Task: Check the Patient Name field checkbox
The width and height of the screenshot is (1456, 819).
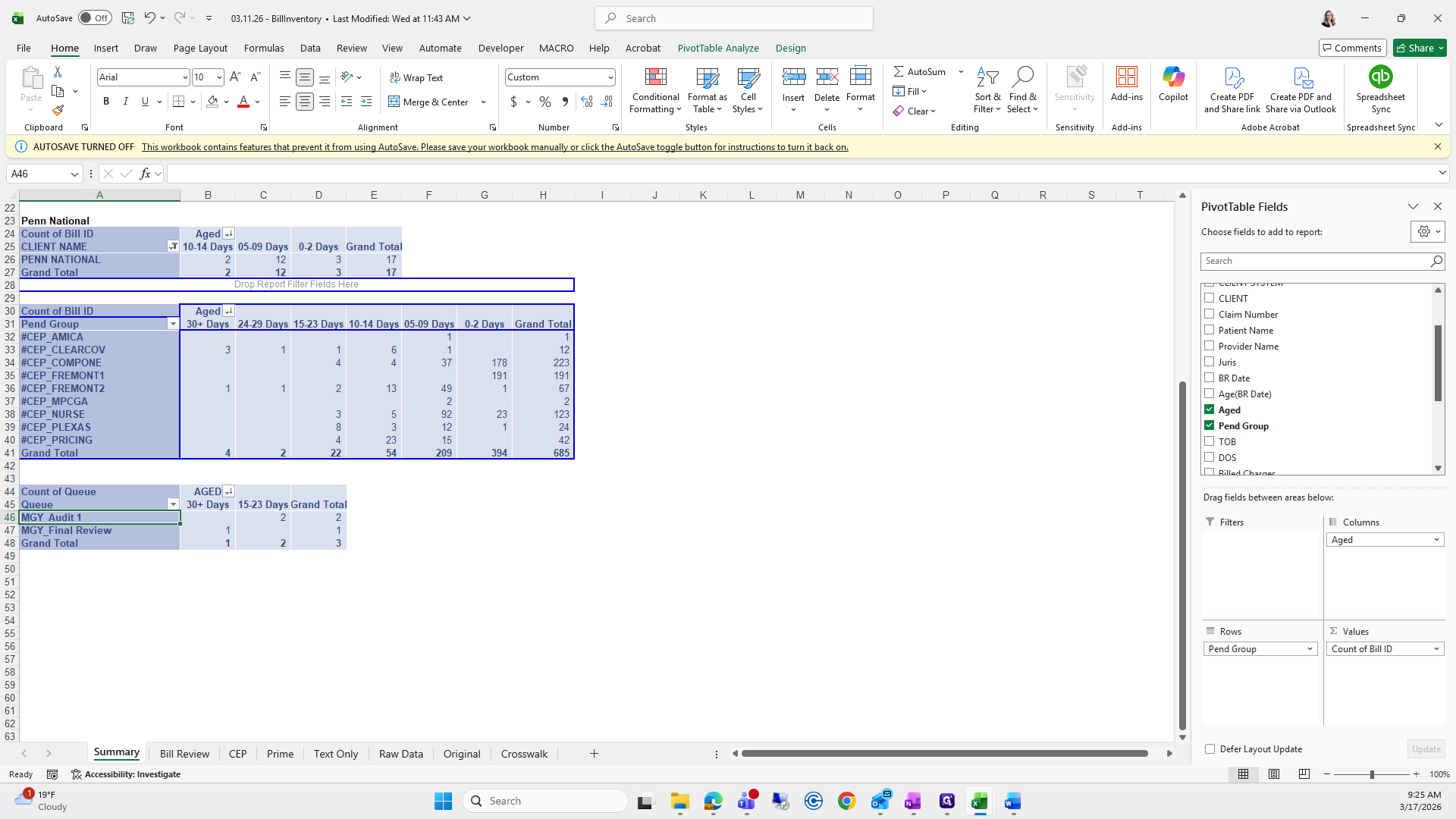Action: click(x=1210, y=330)
